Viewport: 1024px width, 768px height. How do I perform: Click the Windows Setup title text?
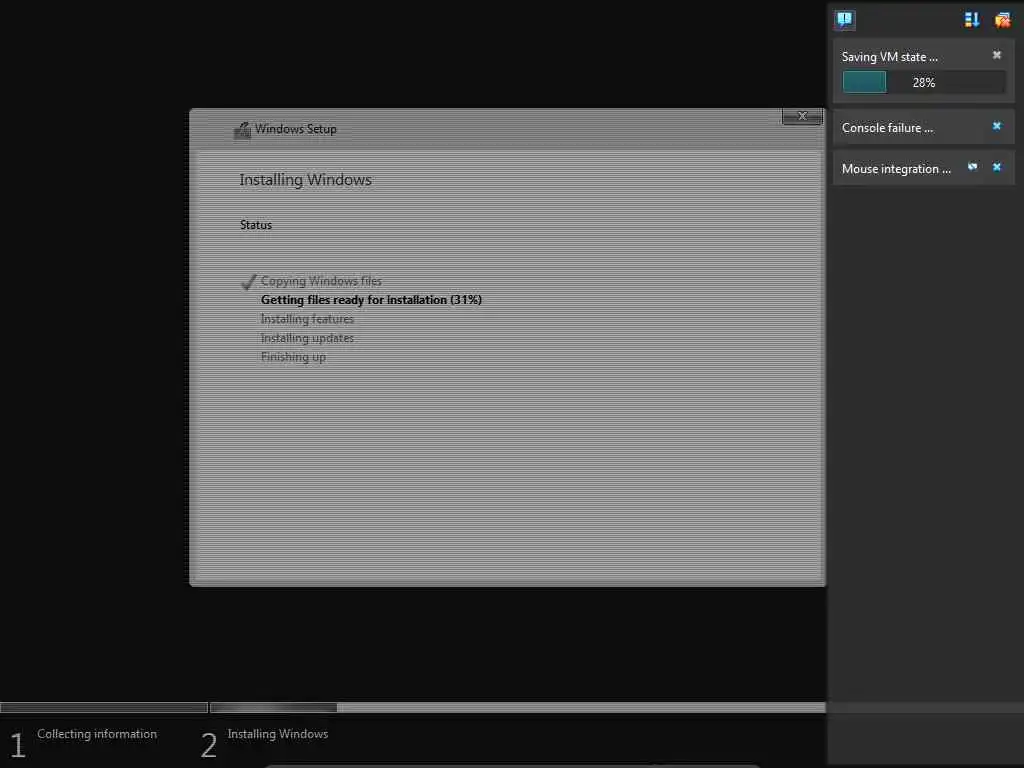(x=296, y=129)
